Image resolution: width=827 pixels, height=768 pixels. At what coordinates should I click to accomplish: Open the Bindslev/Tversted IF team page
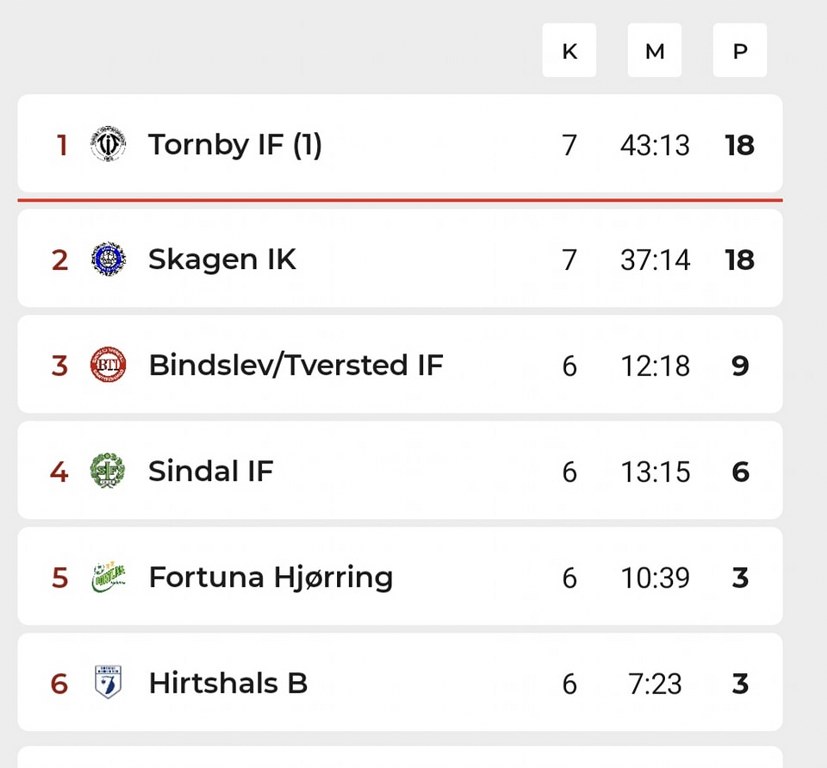click(295, 366)
